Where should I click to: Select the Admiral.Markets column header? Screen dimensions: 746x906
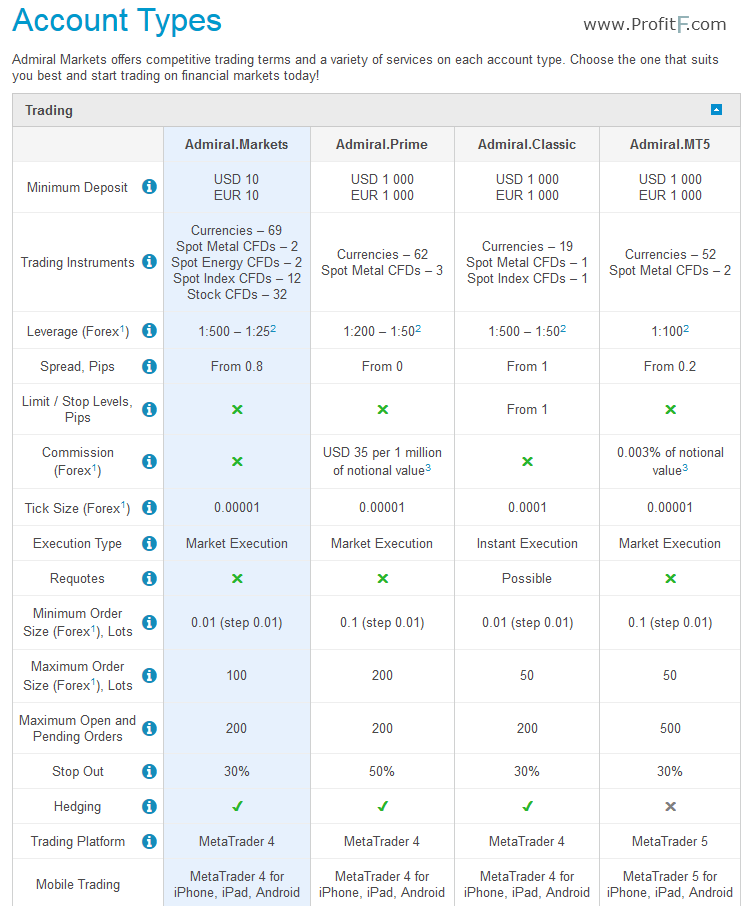pos(236,144)
